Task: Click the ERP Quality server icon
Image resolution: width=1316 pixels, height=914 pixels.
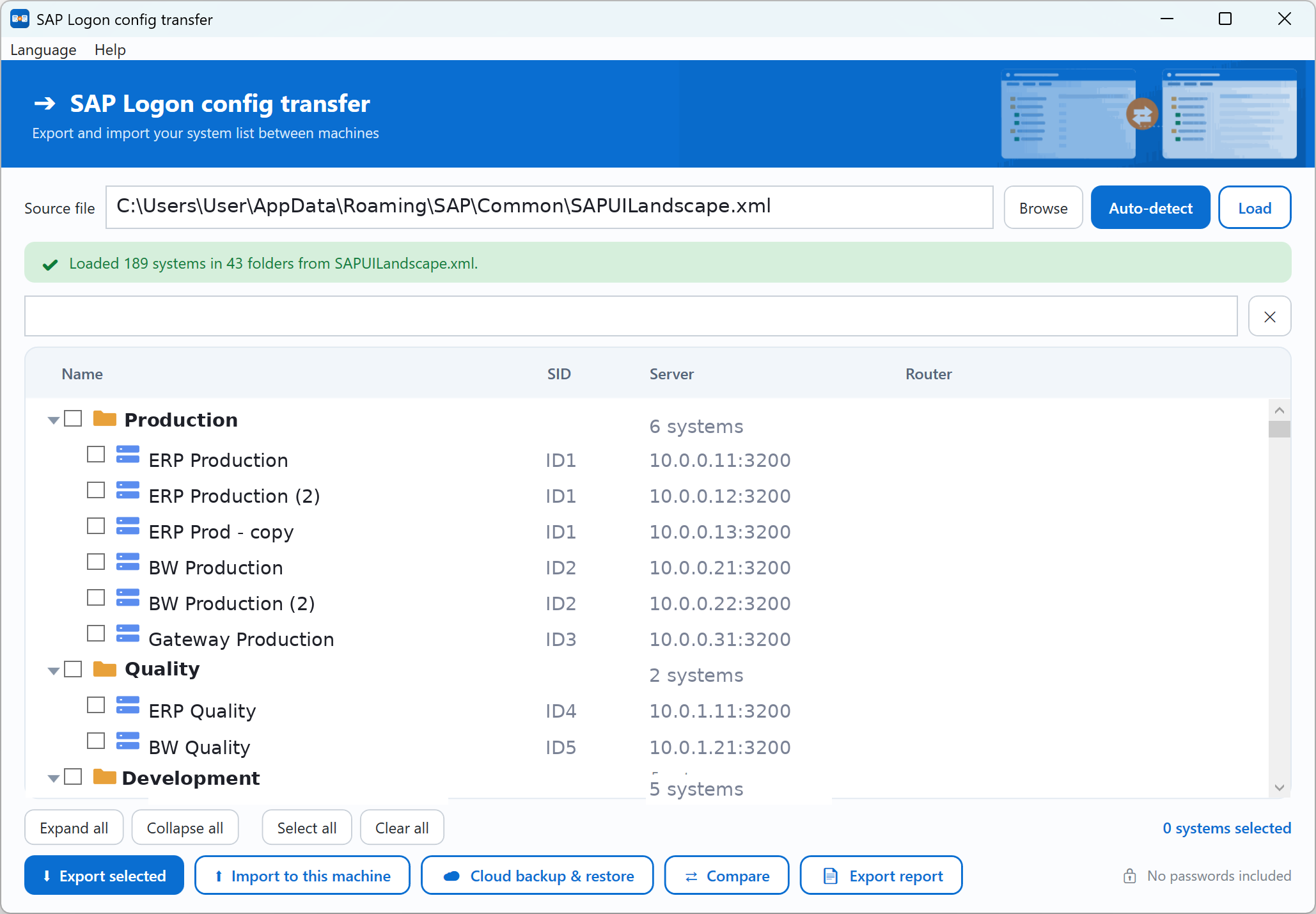Action: click(x=128, y=705)
